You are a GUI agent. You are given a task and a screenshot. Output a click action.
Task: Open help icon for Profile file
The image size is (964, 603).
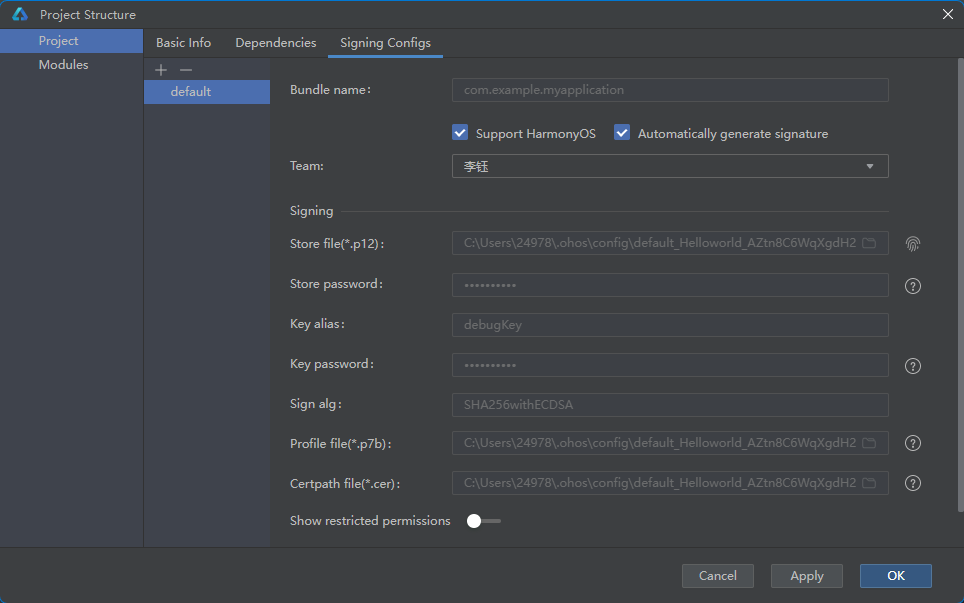[x=913, y=443]
